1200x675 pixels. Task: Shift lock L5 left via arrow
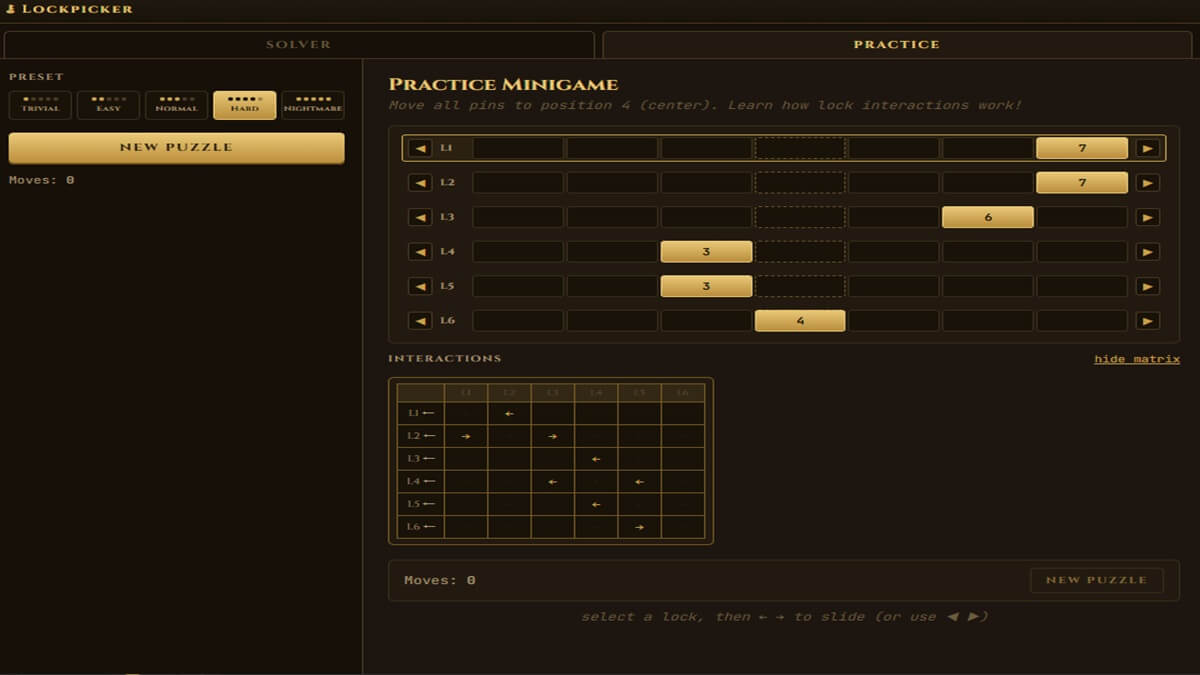pos(421,286)
